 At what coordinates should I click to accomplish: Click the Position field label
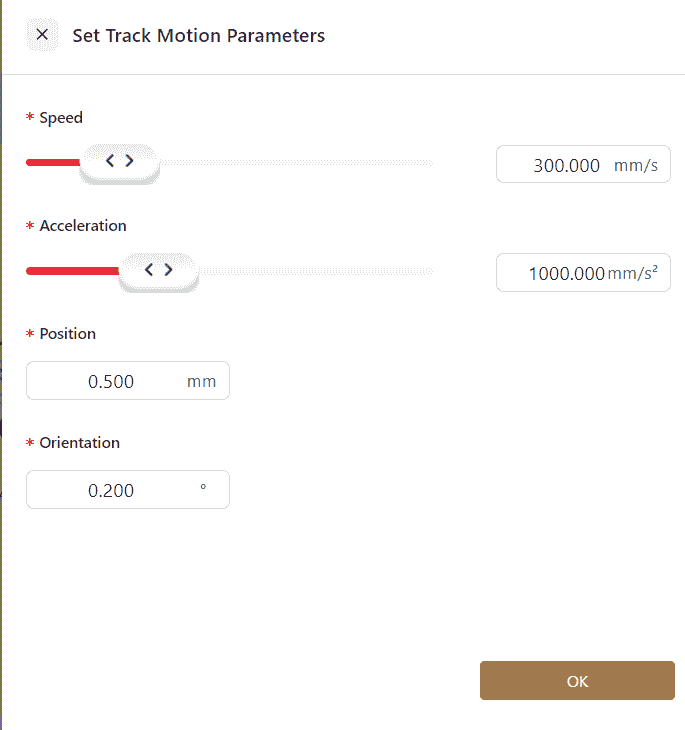point(68,334)
